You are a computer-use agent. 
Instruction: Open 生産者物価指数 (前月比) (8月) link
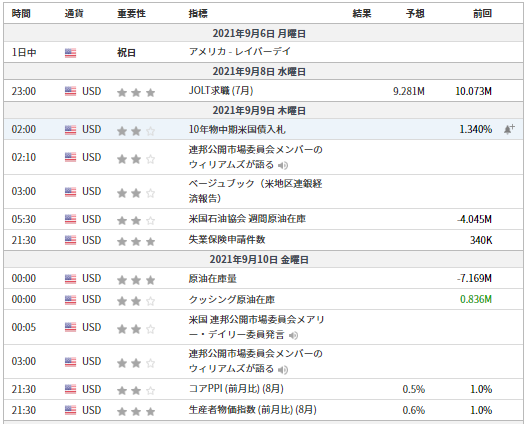pyautogui.click(x=252, y=410)
